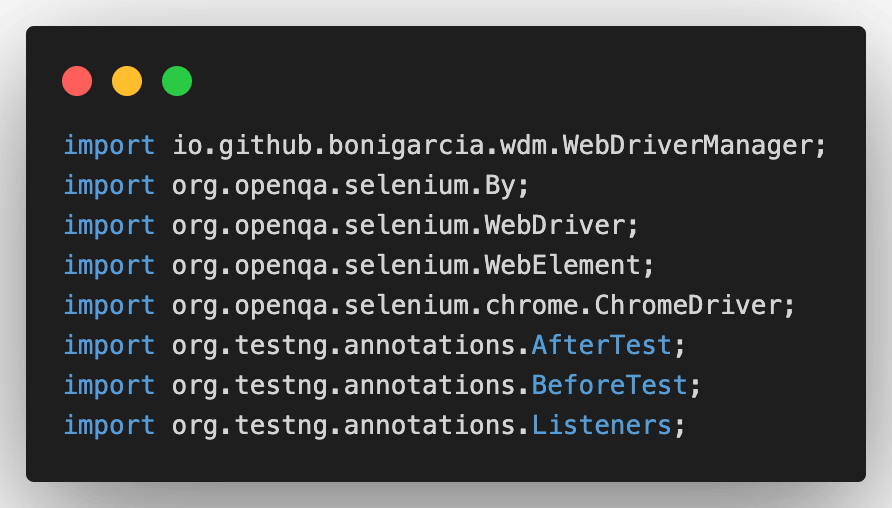Image resolution: width=892 pixels, height=508 pixels.
Task: Click the green maximize dot
Action: [177, 81]
